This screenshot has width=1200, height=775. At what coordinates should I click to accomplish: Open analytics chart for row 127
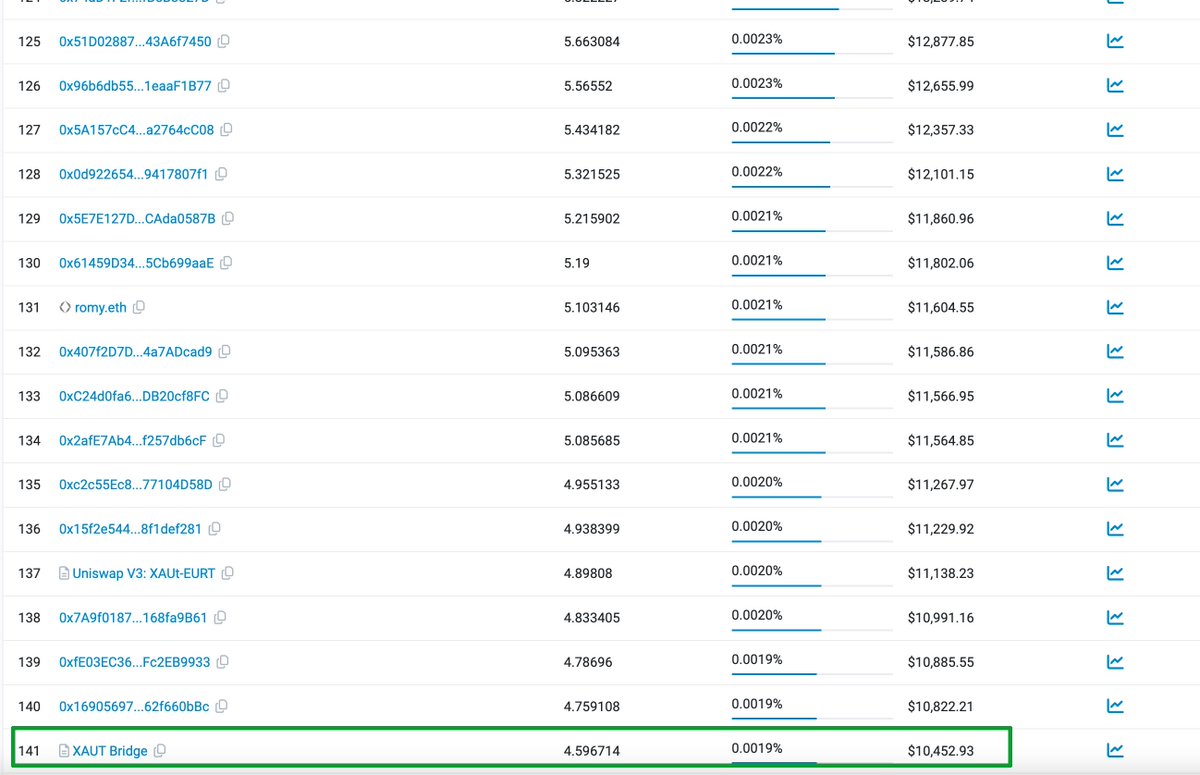[1115, 130]
